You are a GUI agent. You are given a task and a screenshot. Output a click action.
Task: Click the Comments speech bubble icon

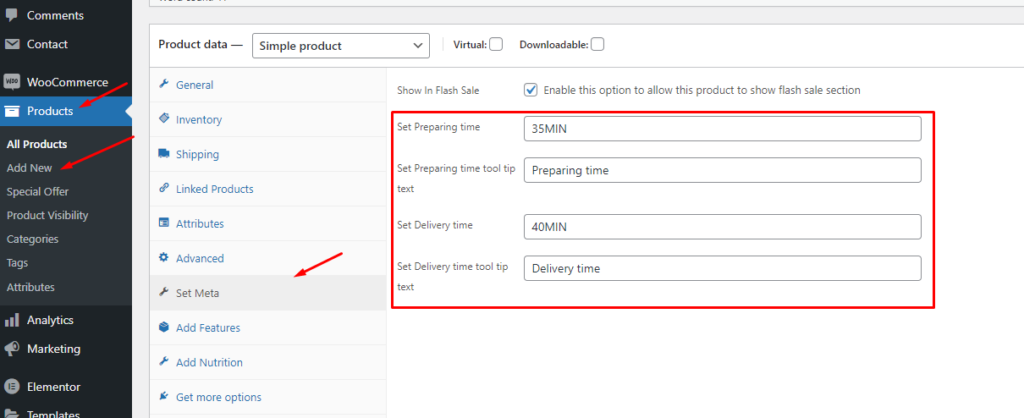coord(12,16)
